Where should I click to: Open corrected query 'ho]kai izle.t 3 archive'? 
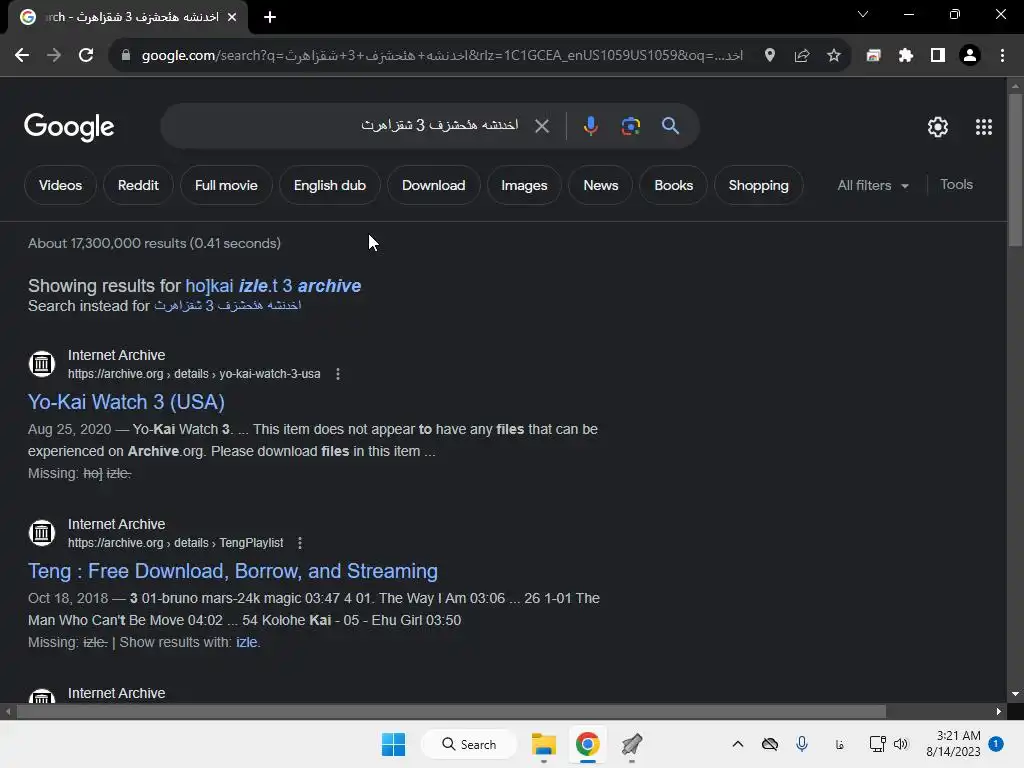point(273,286)
